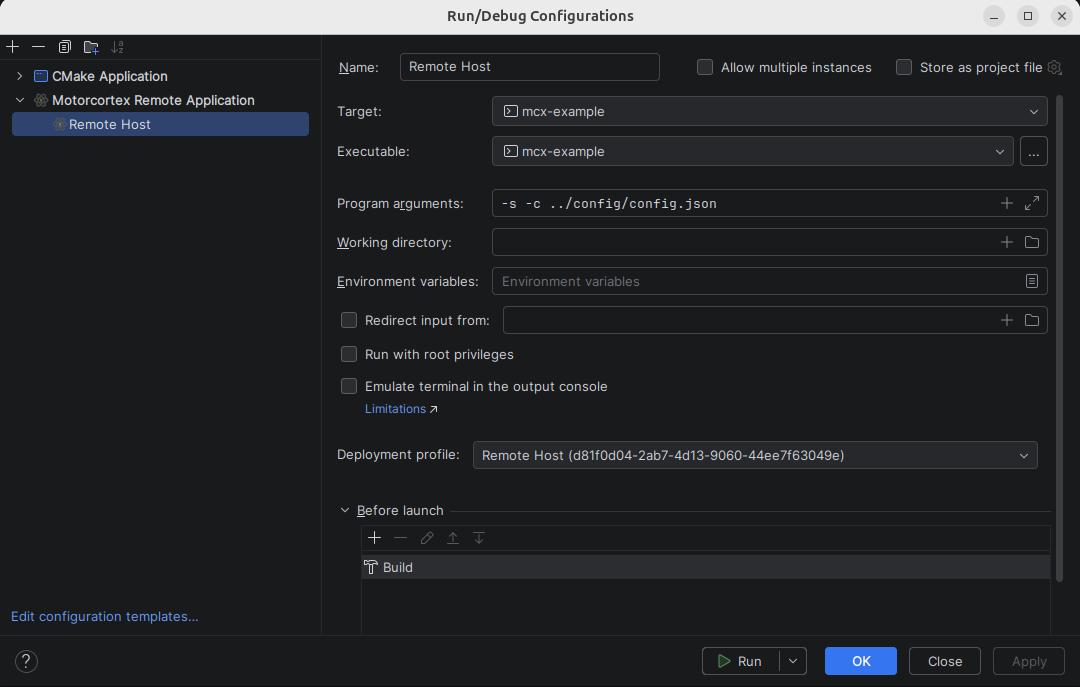Select Remote Host configuration in tree
The image size is (1080, 687).
click(x=110, y=124)
